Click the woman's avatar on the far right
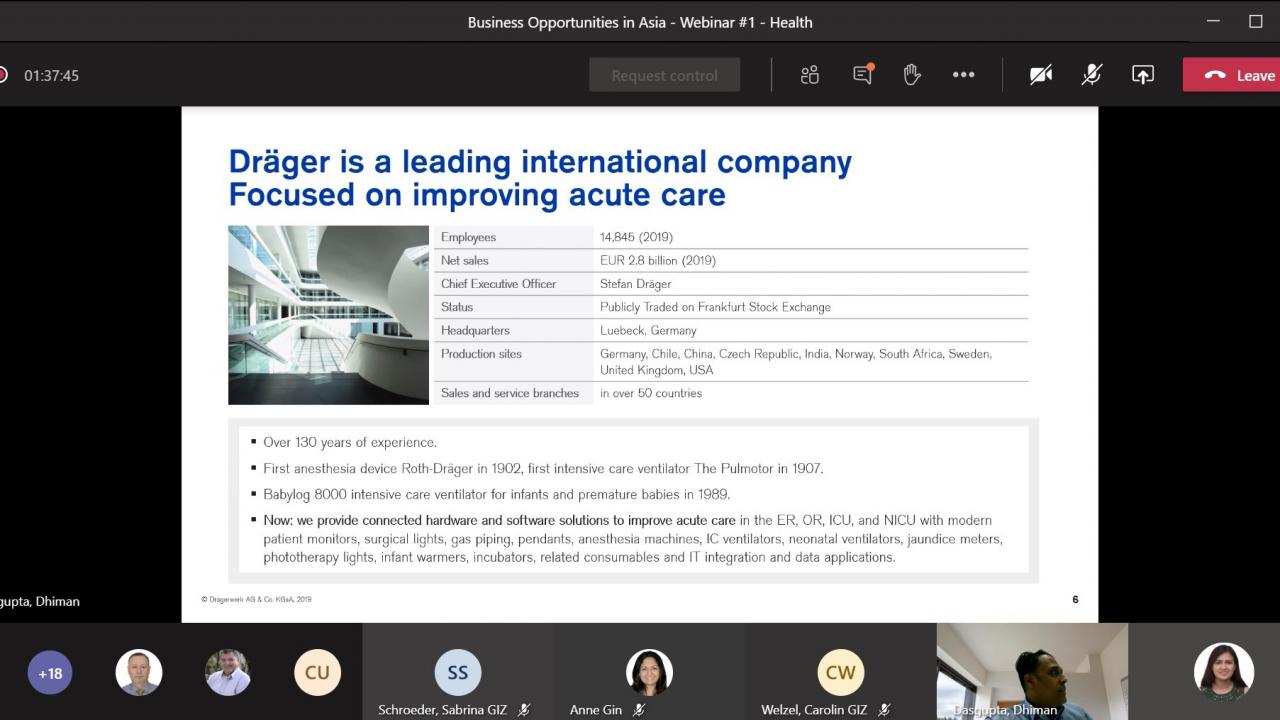Screen dimensions: 1280x720 (1224, 672)
